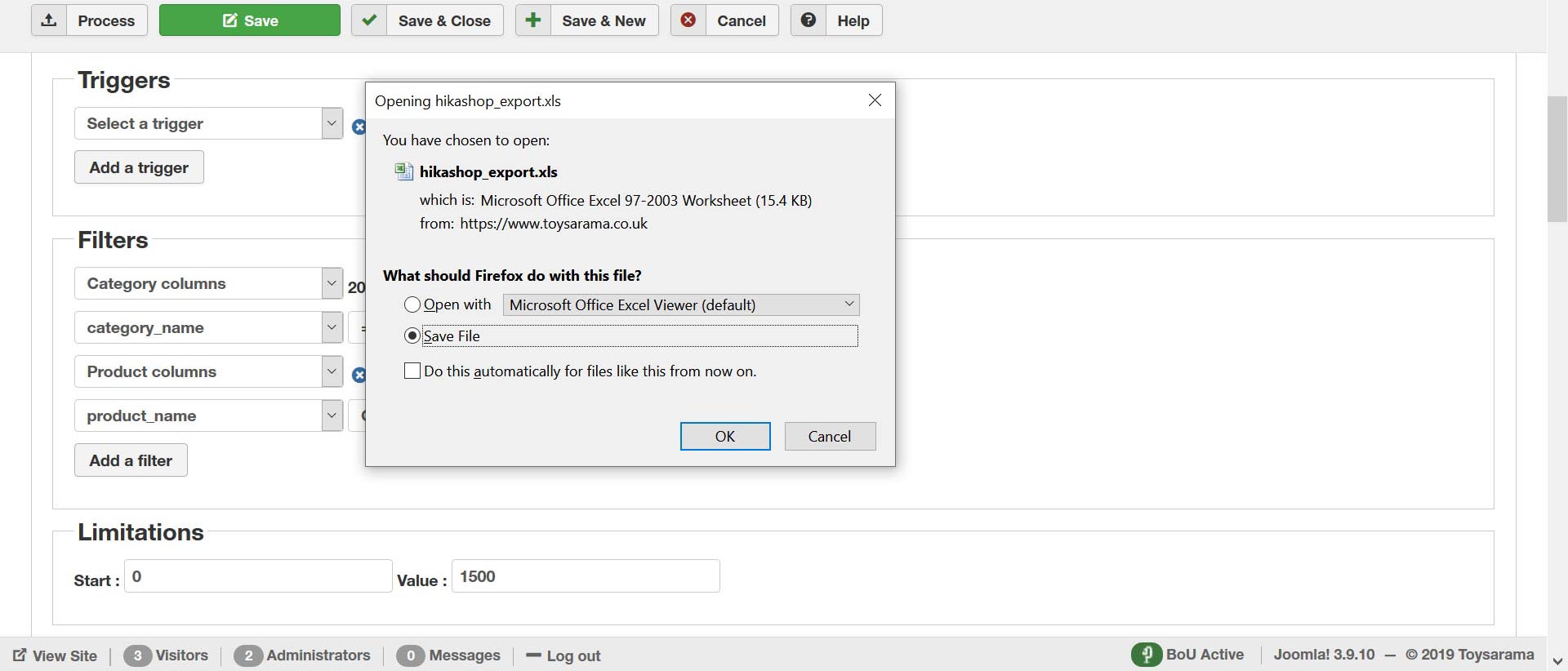
Task: Click the Save & Close button
Action: 427,20
